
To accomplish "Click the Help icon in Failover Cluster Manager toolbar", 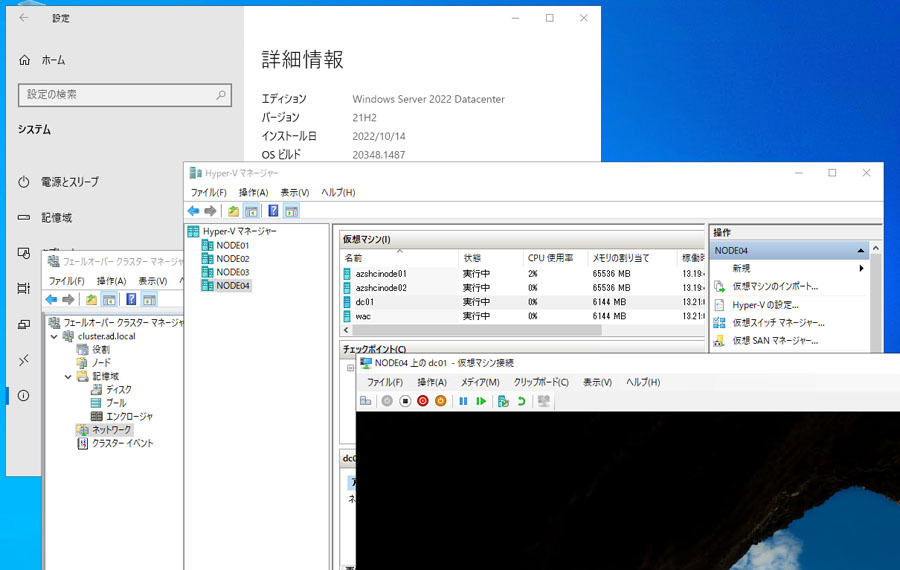I will [131, 300].
